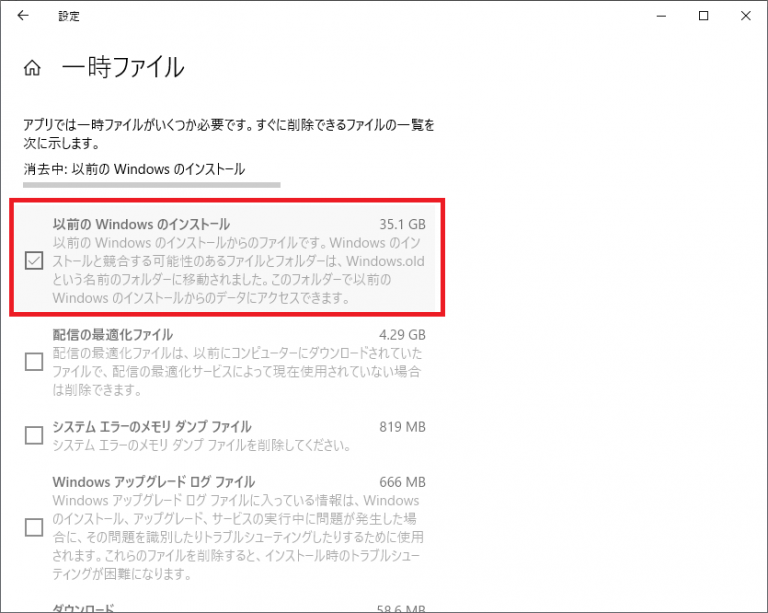Image resolution: width=768 pixels, height=613 pixels.
Task: Minimize the 設定 window
Action: pyautogui.click(x=658, y=16)
